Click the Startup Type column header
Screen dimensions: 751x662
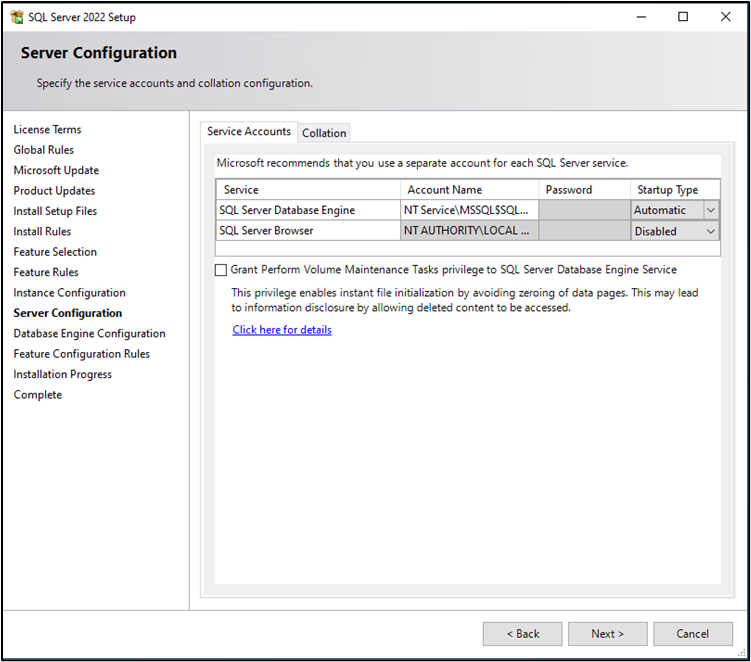point(675,190)
